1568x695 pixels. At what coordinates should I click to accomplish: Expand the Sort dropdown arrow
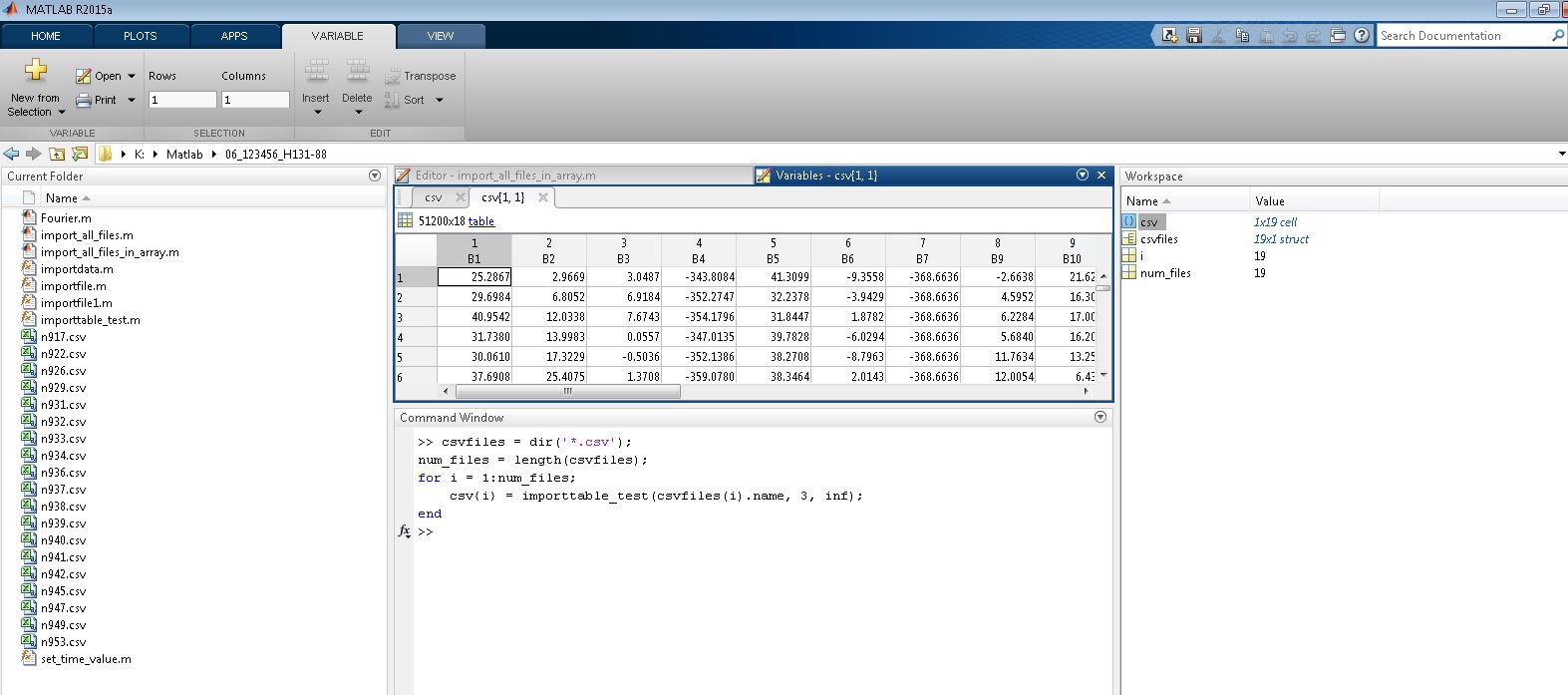click(x=440, y=100)
